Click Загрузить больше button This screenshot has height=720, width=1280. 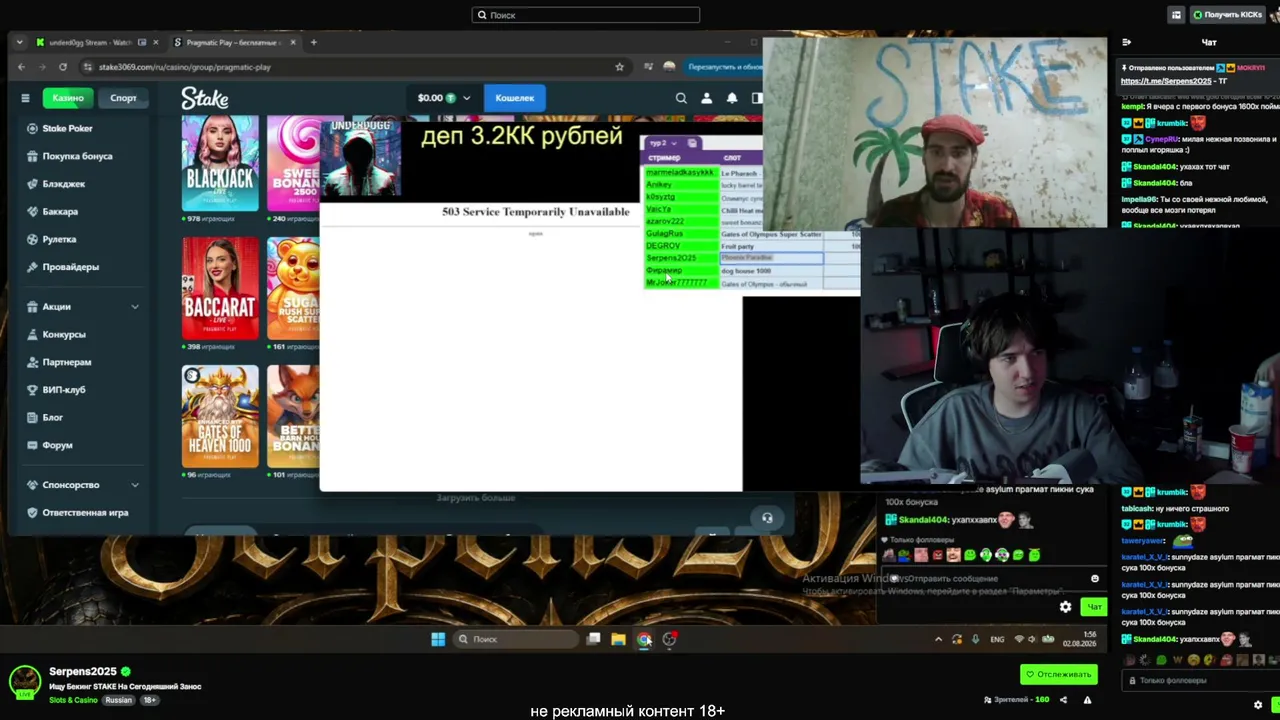pos(476,498)
